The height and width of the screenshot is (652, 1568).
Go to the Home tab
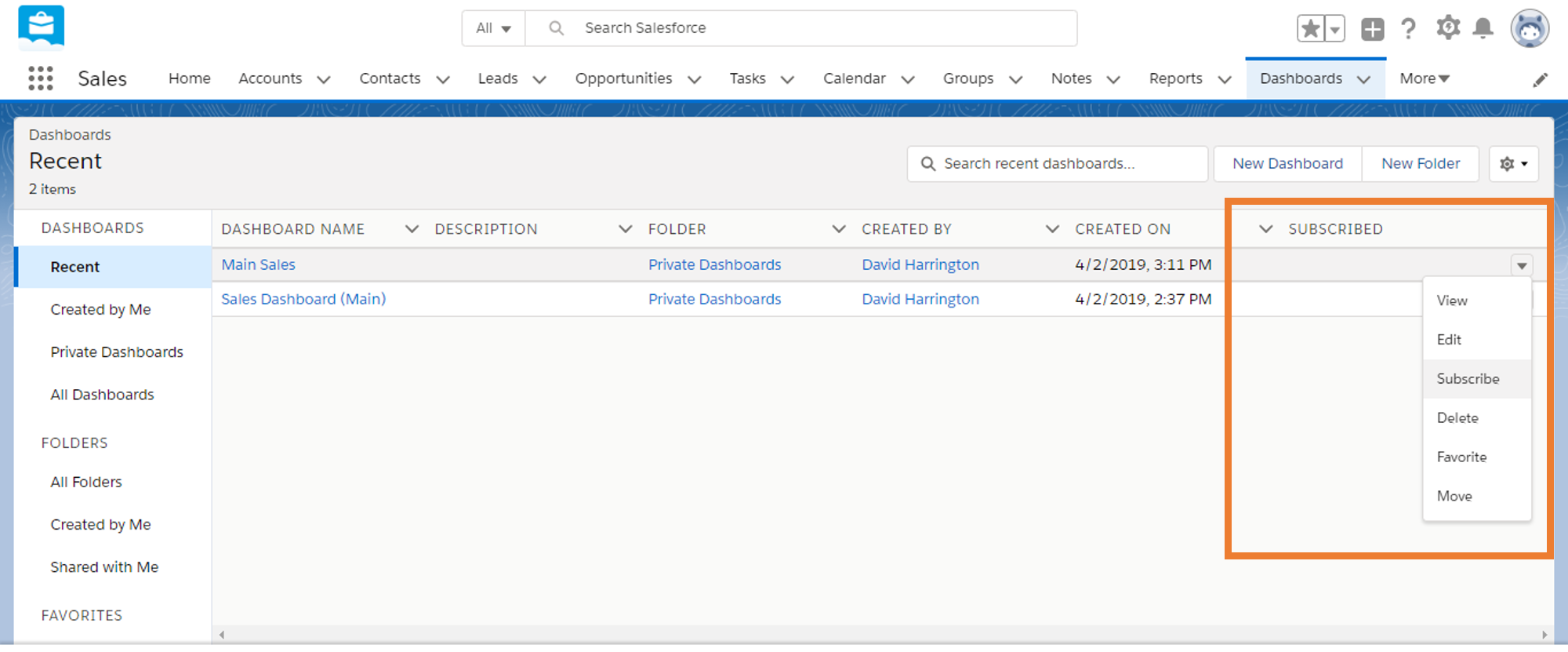[x=190, y=78]
